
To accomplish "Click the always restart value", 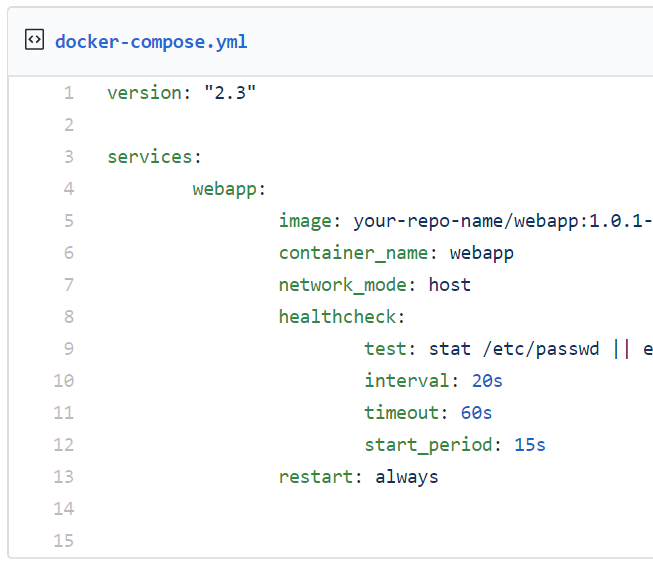I will coord(407,477).
